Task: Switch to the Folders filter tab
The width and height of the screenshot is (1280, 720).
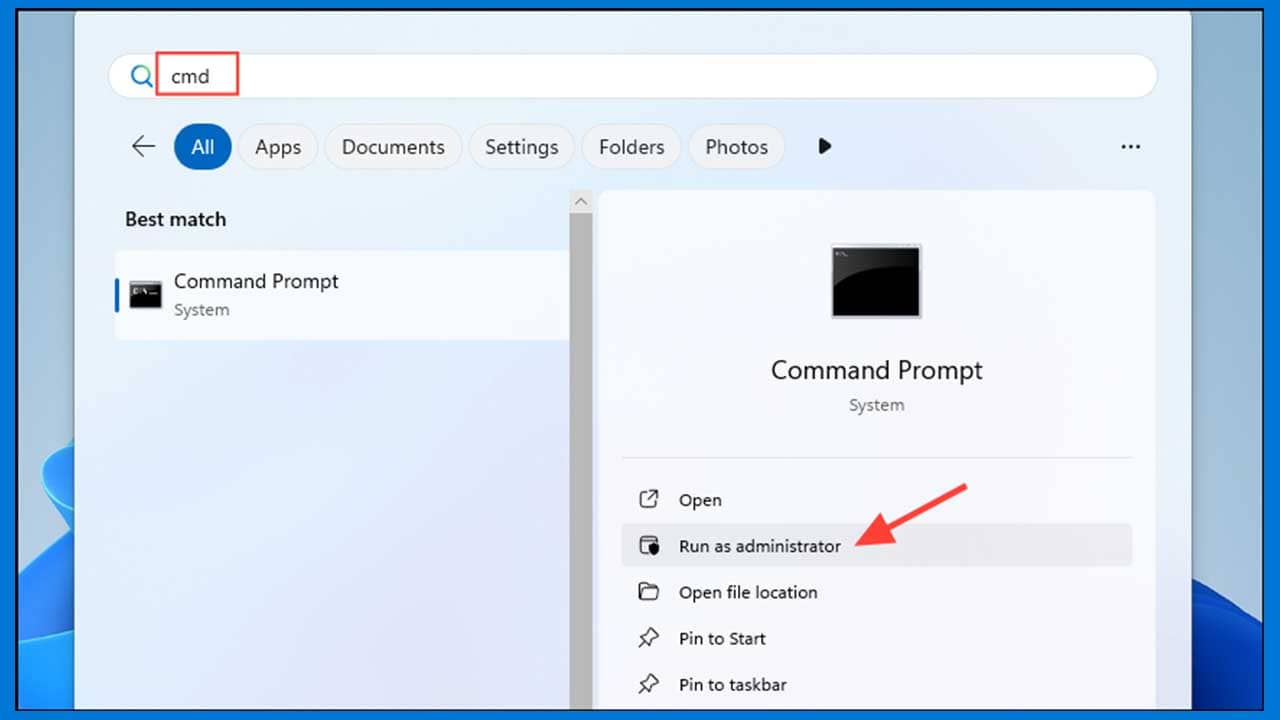Action: point(631,147)
